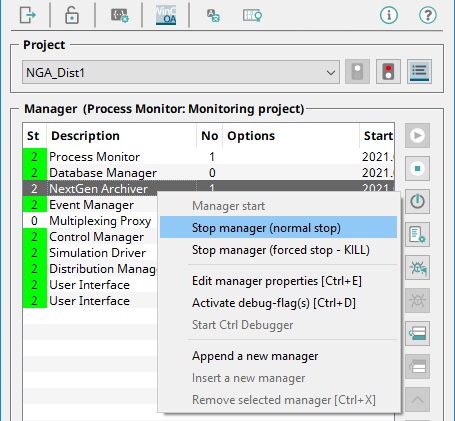Click the translation icon in the top toolbar
The image size is (455, 421).
213,15
